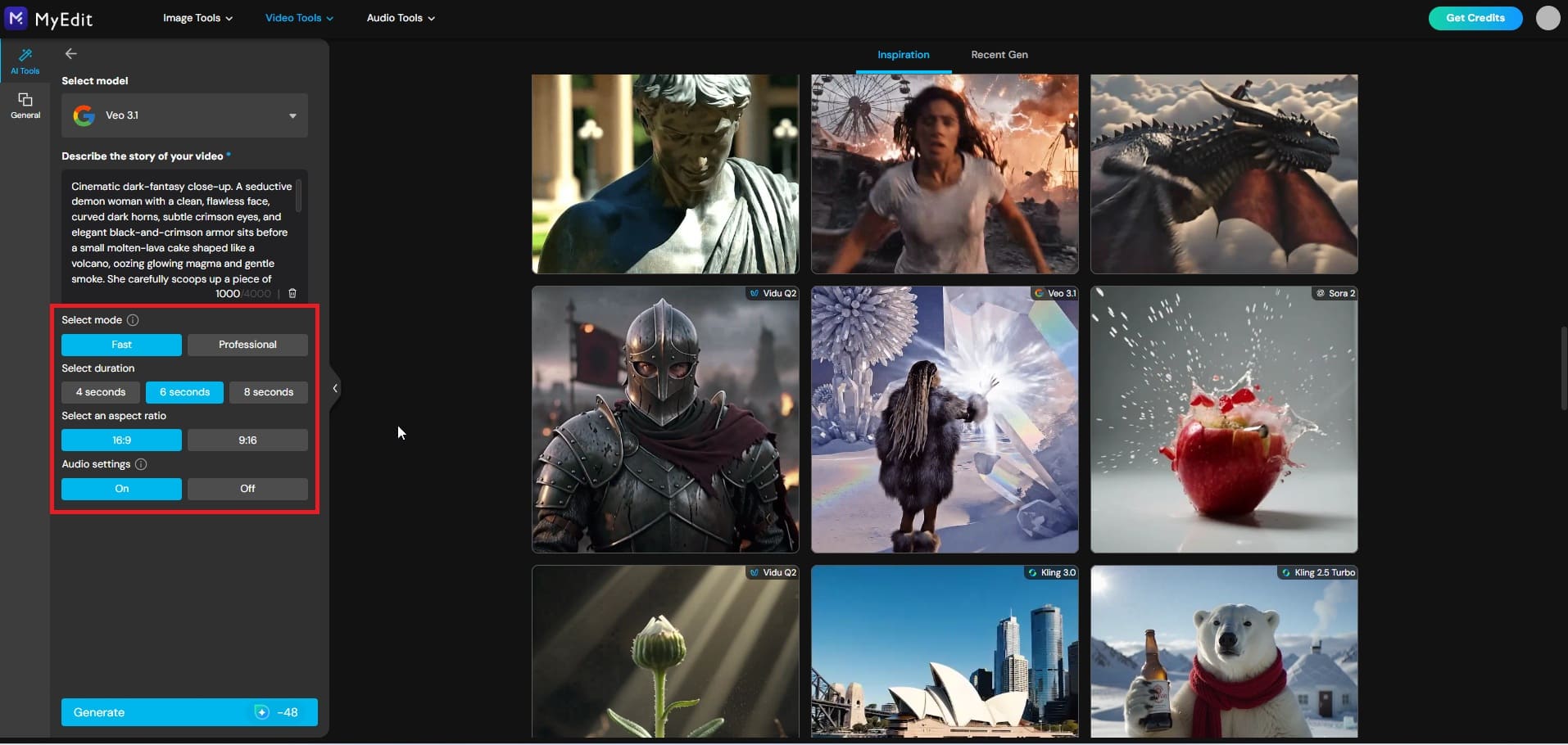Click the Get Credits button
1568x745 pixels.
tap(1475, 17)
